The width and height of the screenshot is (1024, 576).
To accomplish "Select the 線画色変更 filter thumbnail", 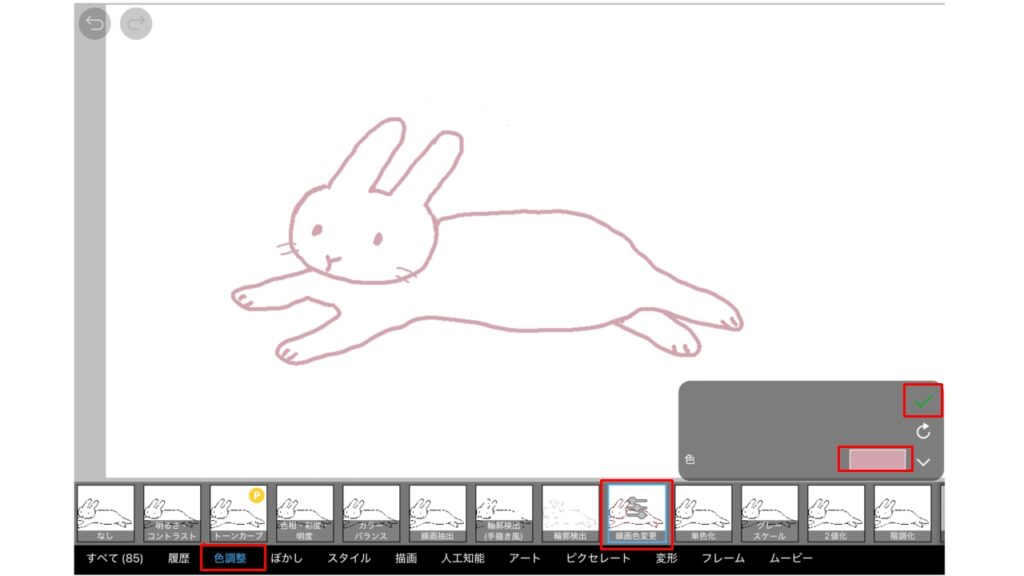I will click(x=637, y=513).
